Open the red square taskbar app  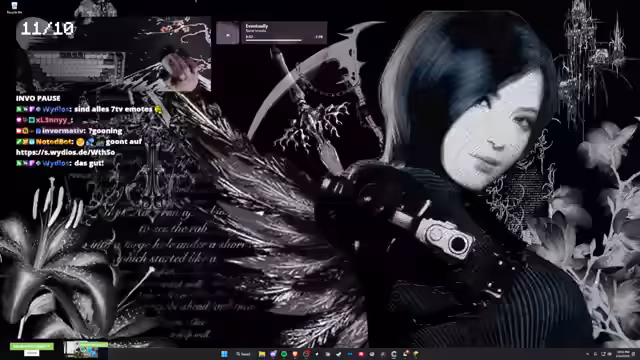(x=361, y=354)
